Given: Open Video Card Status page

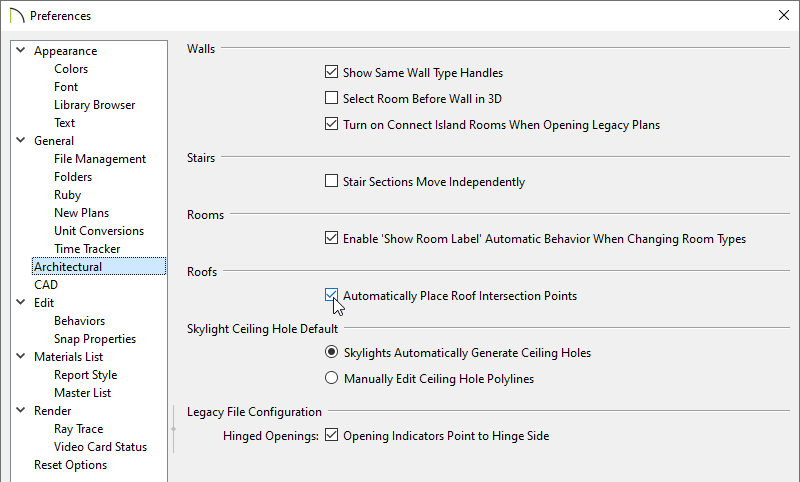Looking at the screenshot, I should (x=101, y=447).
